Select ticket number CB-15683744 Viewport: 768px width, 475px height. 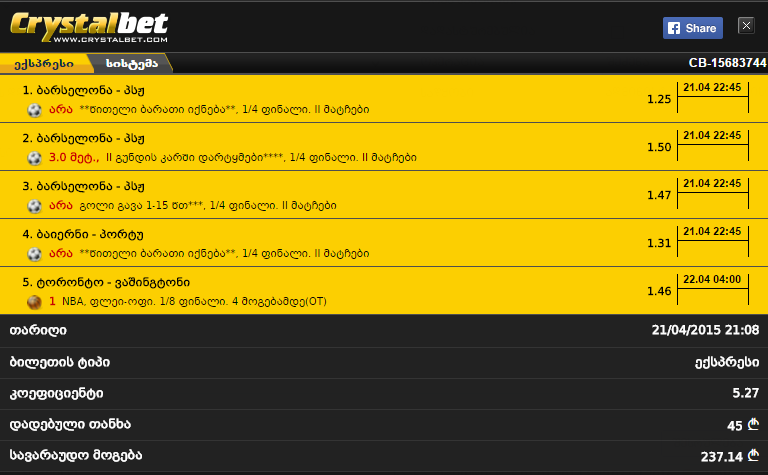(x=727, y=63)
